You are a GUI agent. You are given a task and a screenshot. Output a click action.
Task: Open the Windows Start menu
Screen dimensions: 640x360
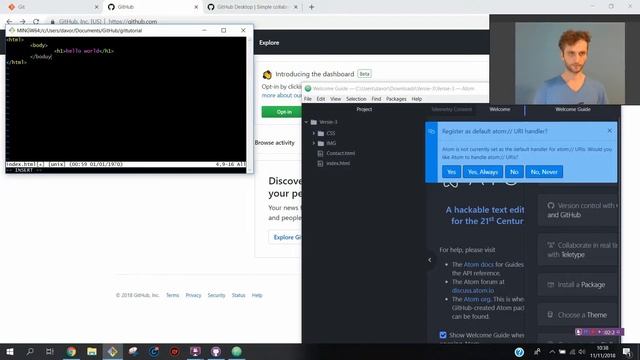[x=10, y=351]
